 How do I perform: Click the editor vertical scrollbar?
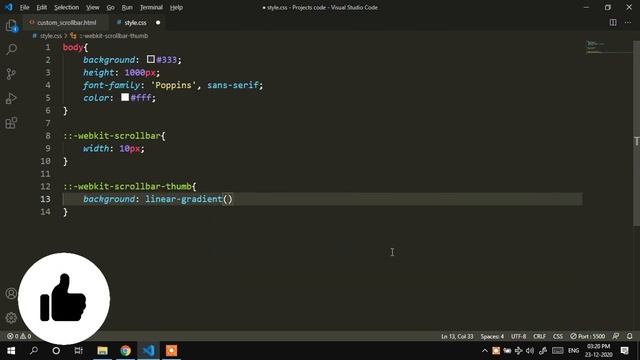(x=636, y=133)
